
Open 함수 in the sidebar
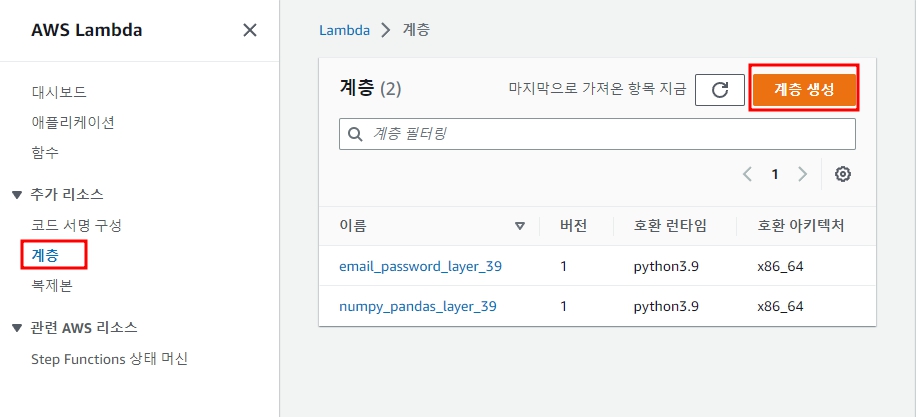(45, 153)
